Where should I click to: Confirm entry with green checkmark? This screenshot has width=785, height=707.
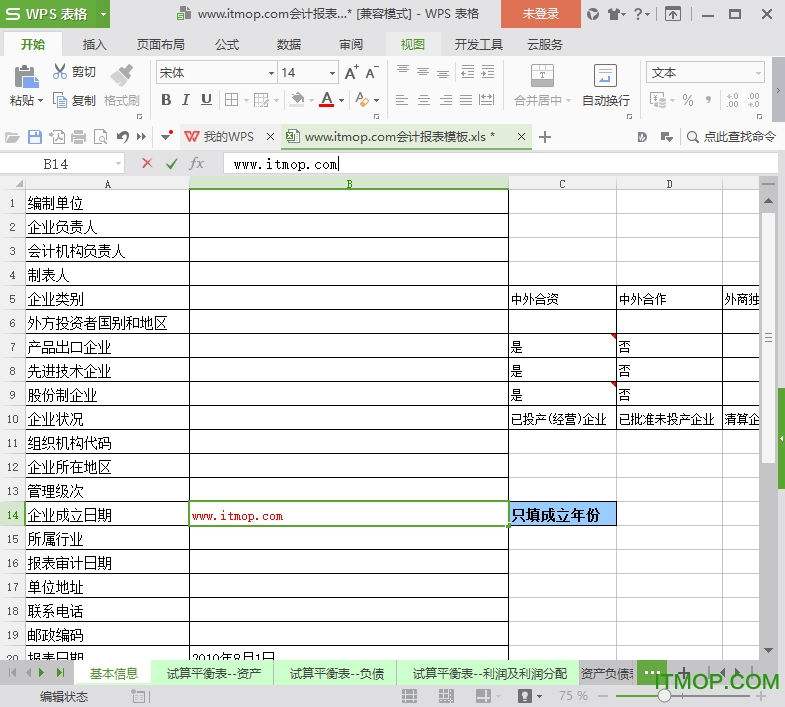tap(172, 164)
